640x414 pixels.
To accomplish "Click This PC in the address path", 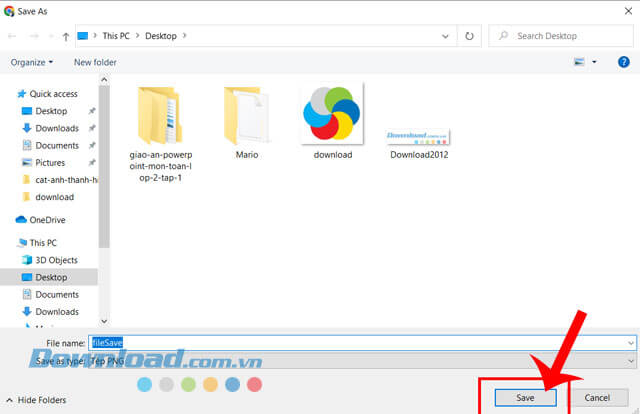I will pyautogui.click(x=116, y=36).
